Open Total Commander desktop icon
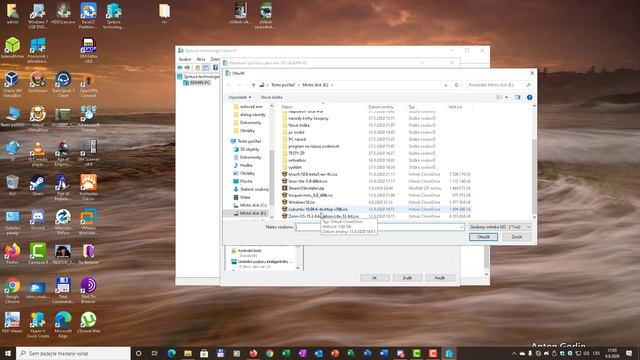Screen dimensions: 640x360 63,291
